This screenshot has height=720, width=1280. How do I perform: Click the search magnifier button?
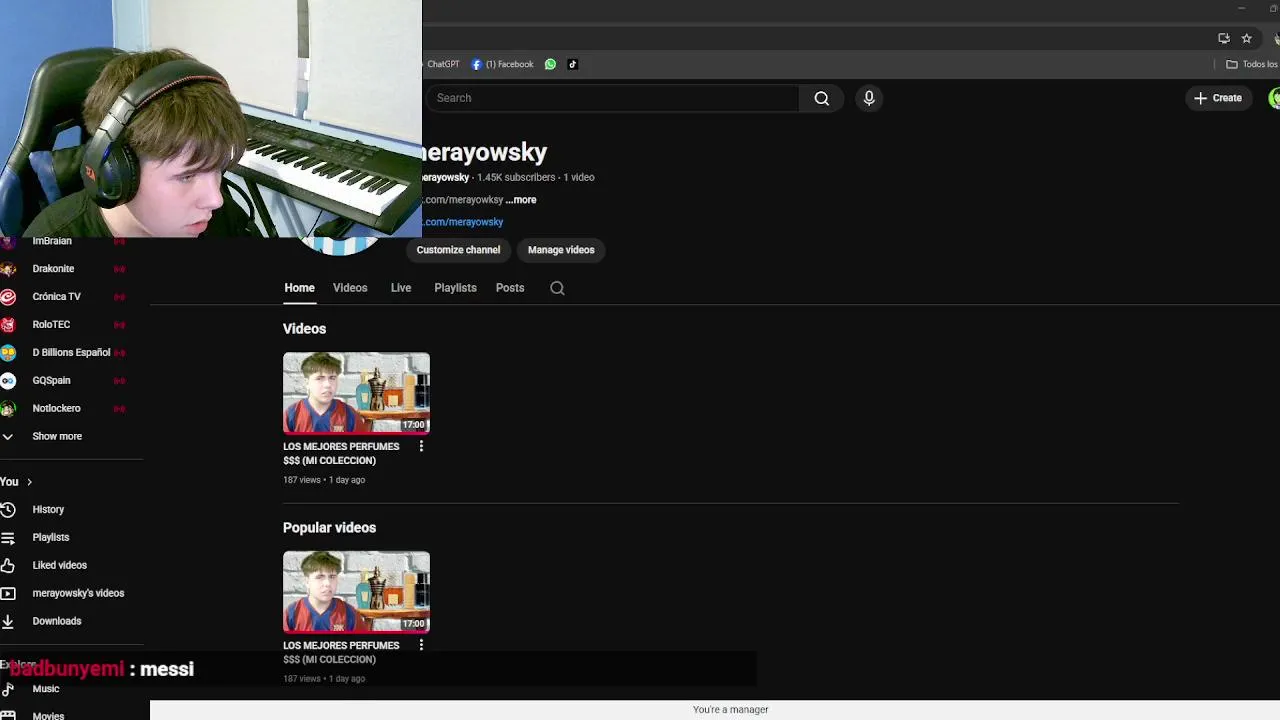tap(821, 98)
